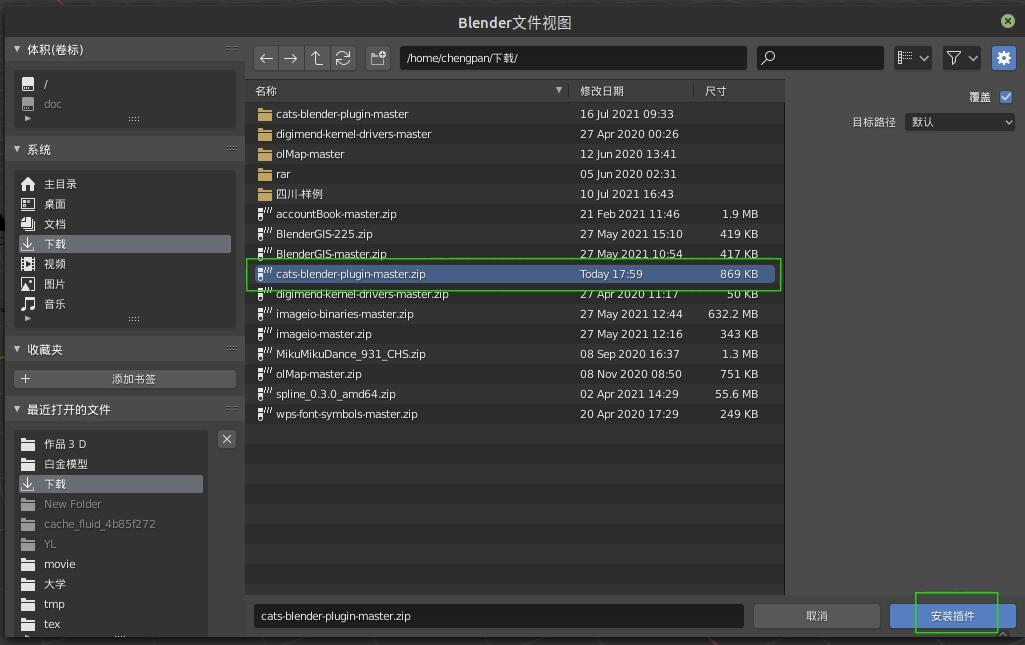1025x645 pixels.
Task: Navigate up to the parent directory
Action: (316, 58)
